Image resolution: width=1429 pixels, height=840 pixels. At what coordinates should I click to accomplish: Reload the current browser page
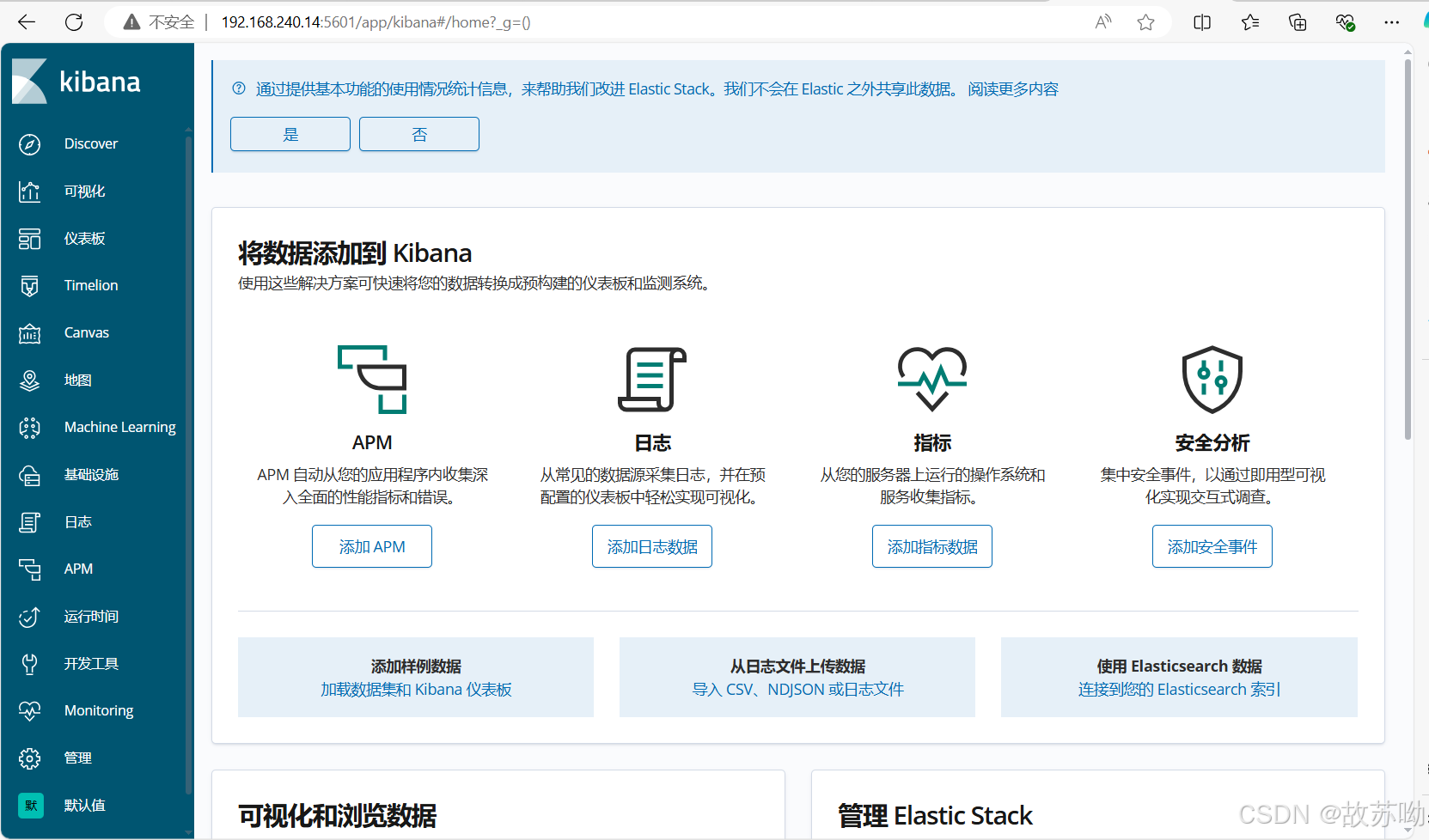(74, 22)
